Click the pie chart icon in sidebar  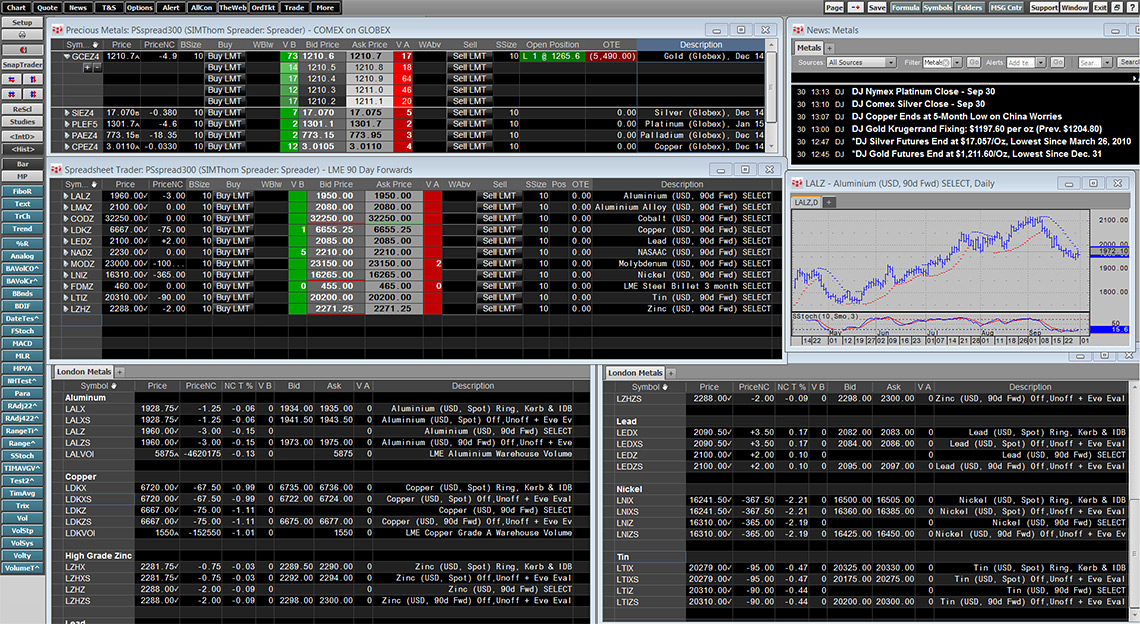tap(22, 49)
